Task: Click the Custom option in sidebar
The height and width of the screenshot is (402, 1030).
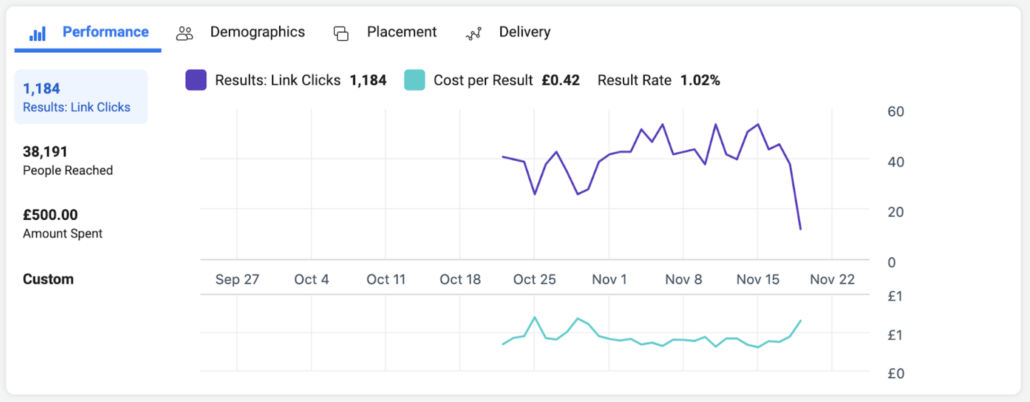Action: coord(48,279)
